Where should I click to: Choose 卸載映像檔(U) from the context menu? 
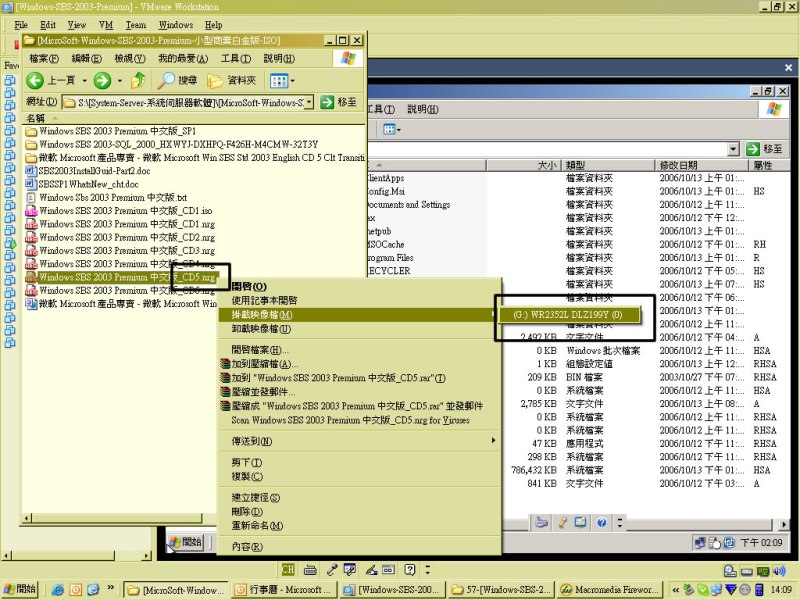coord(359,329)
